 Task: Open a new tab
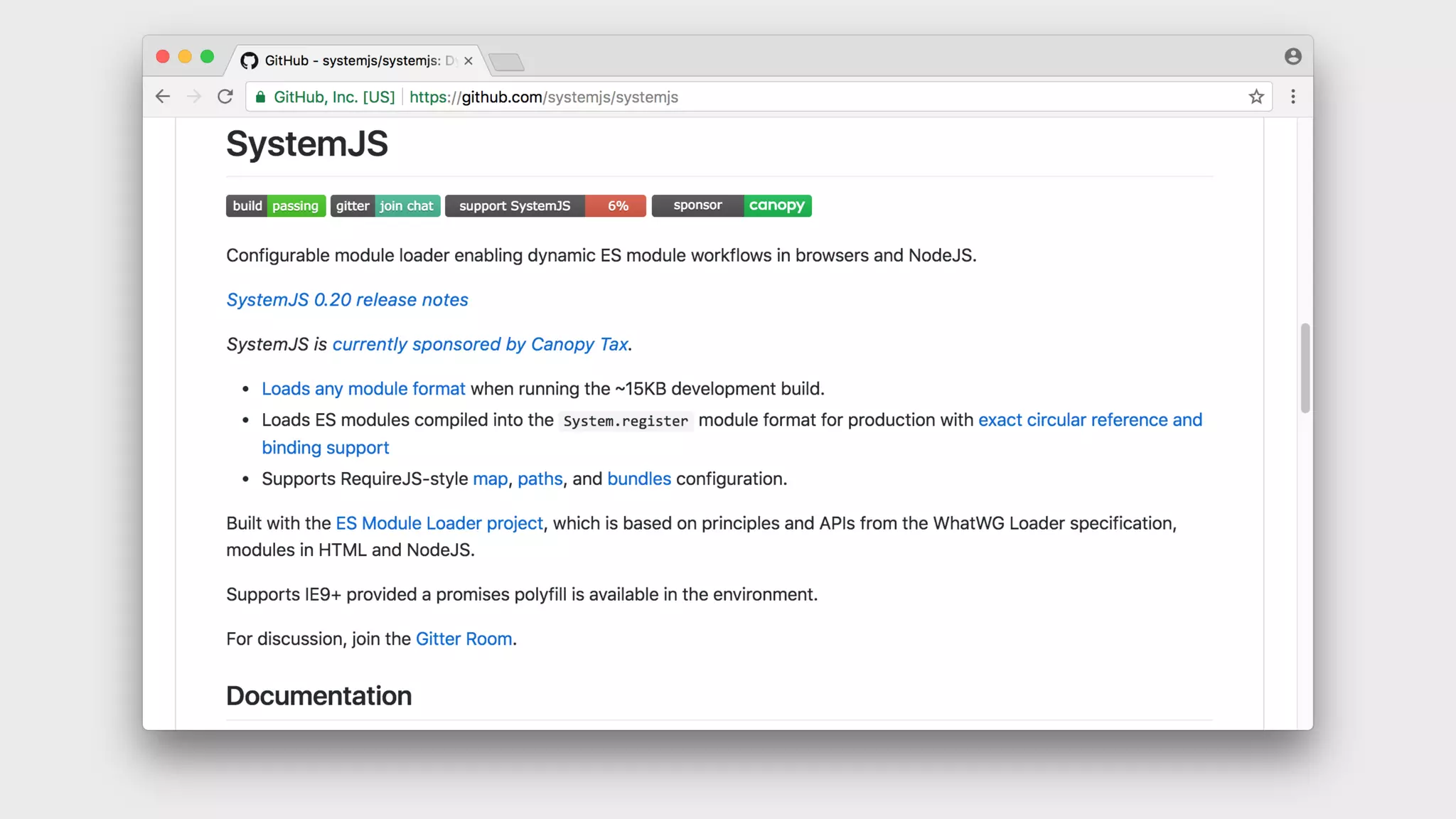[507, 62]
